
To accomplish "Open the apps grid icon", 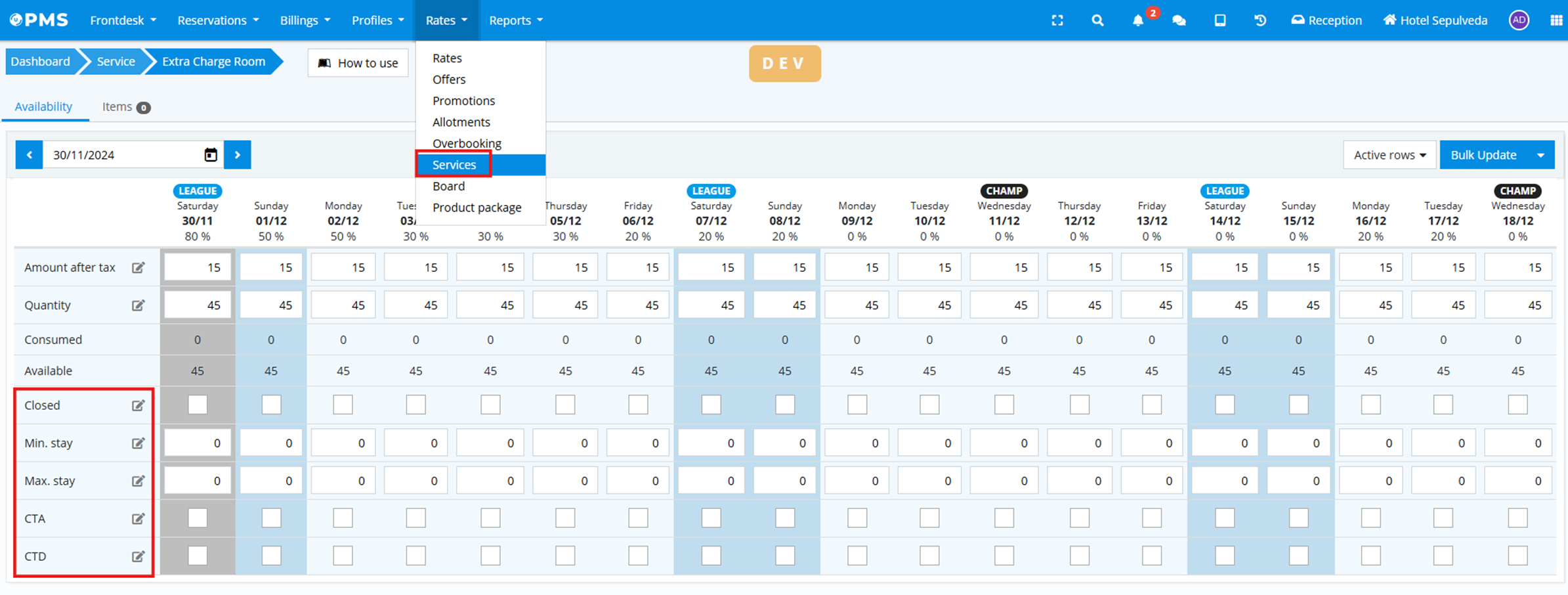I will [x=1556, y=20].
